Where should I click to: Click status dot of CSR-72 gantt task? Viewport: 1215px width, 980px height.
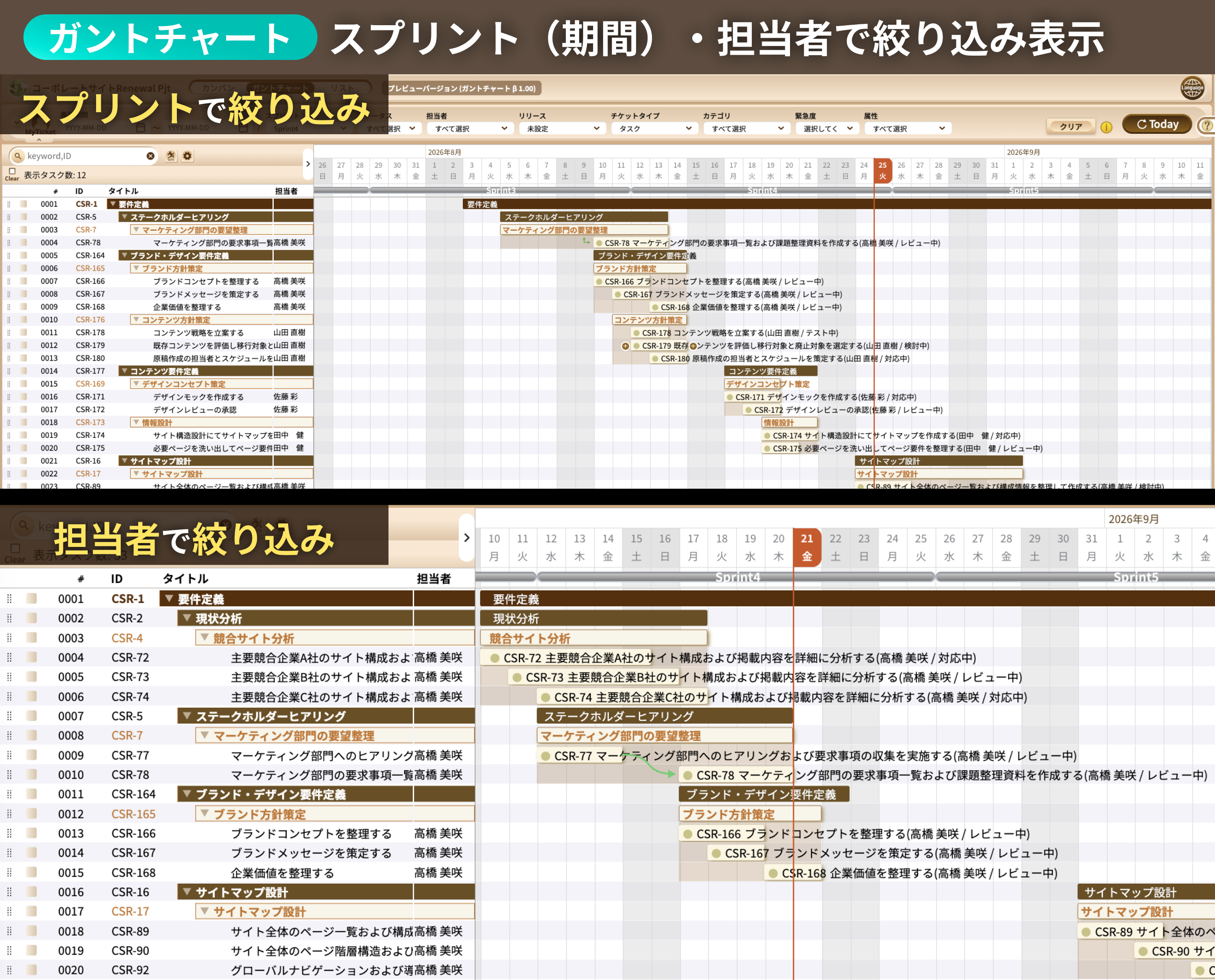tap(495, 658)
